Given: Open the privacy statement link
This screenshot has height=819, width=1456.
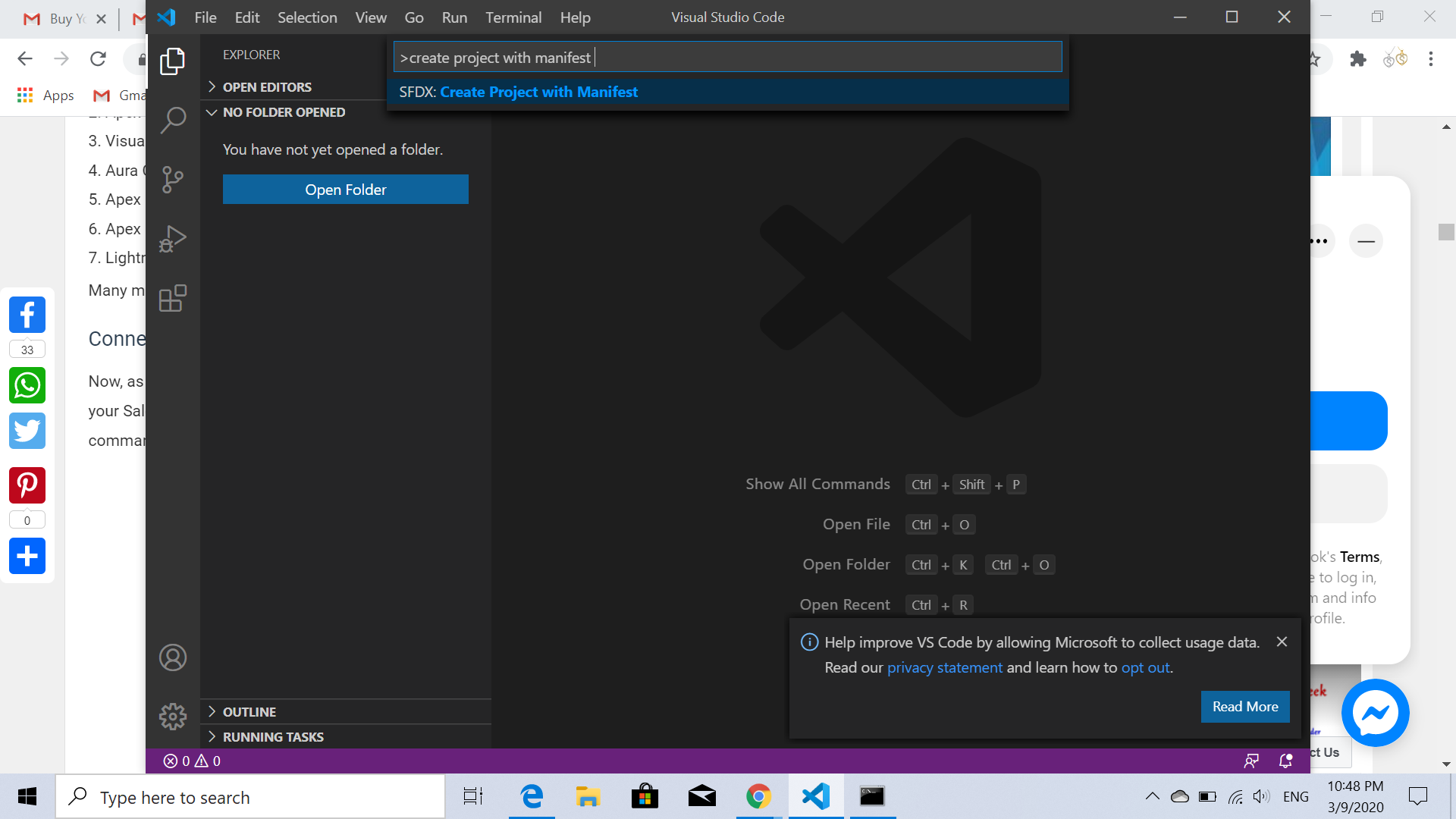Looking at the screenshot, I should tap(945, 667).
